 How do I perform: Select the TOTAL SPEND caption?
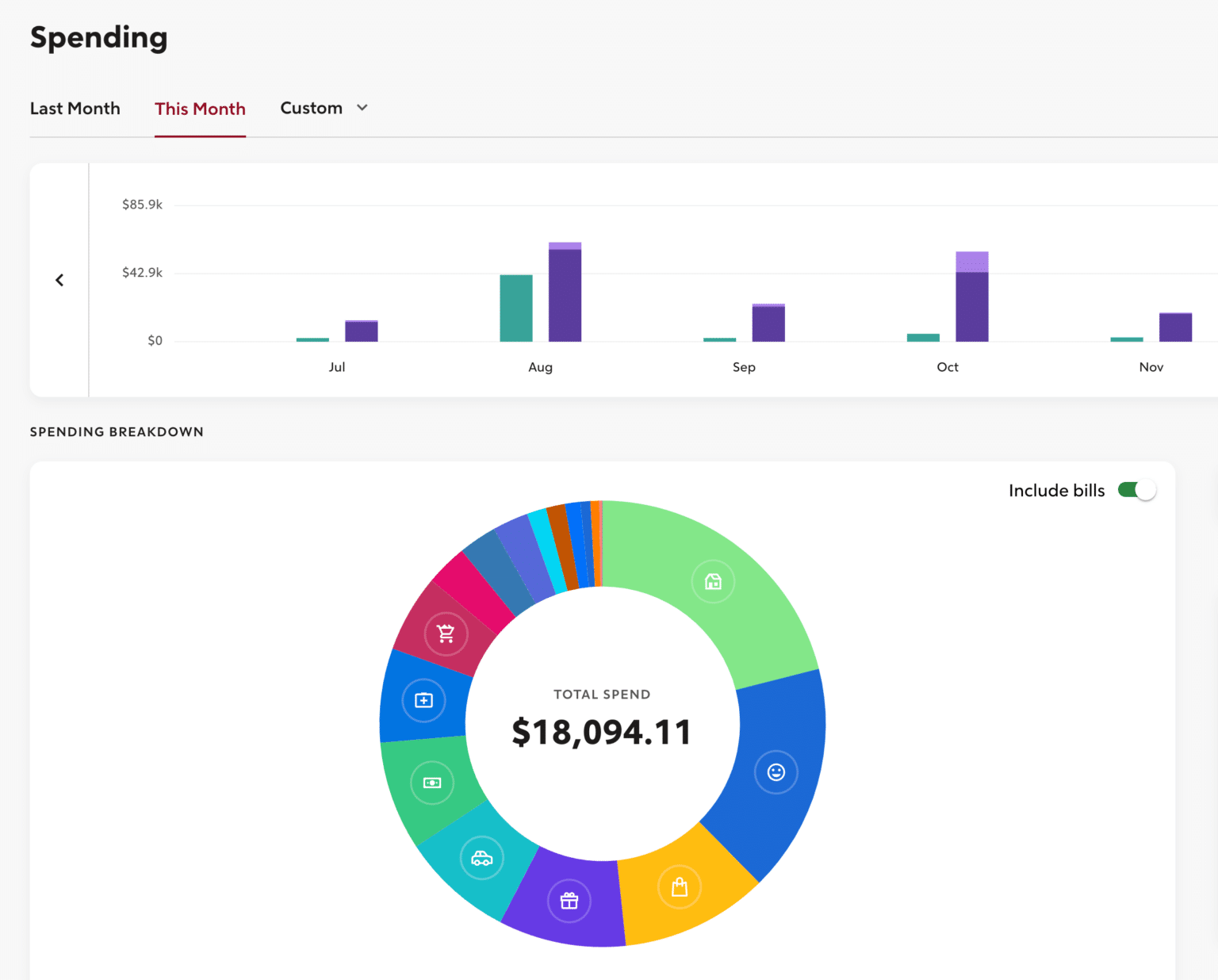pos(602,695)
